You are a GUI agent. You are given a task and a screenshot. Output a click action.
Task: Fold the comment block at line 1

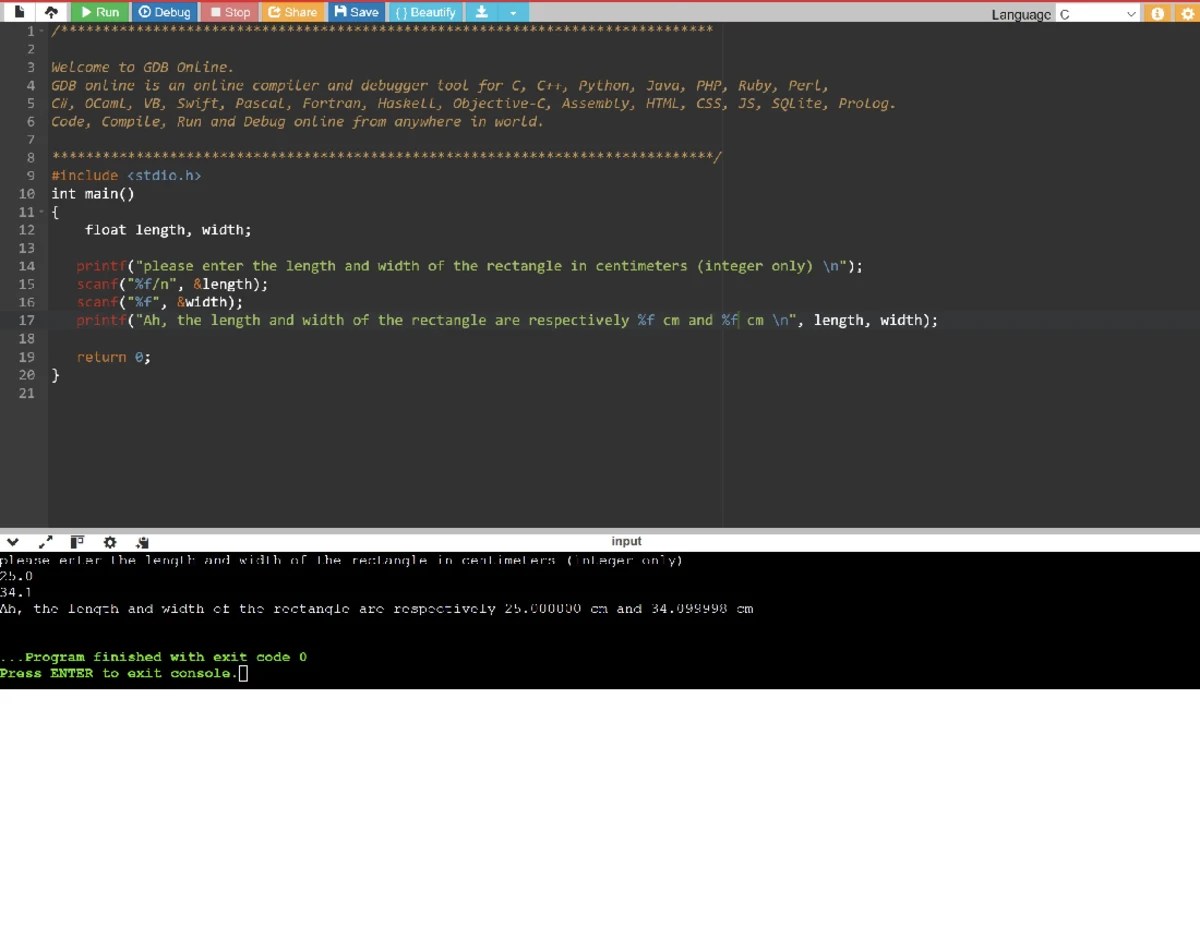tap(41, 30)
